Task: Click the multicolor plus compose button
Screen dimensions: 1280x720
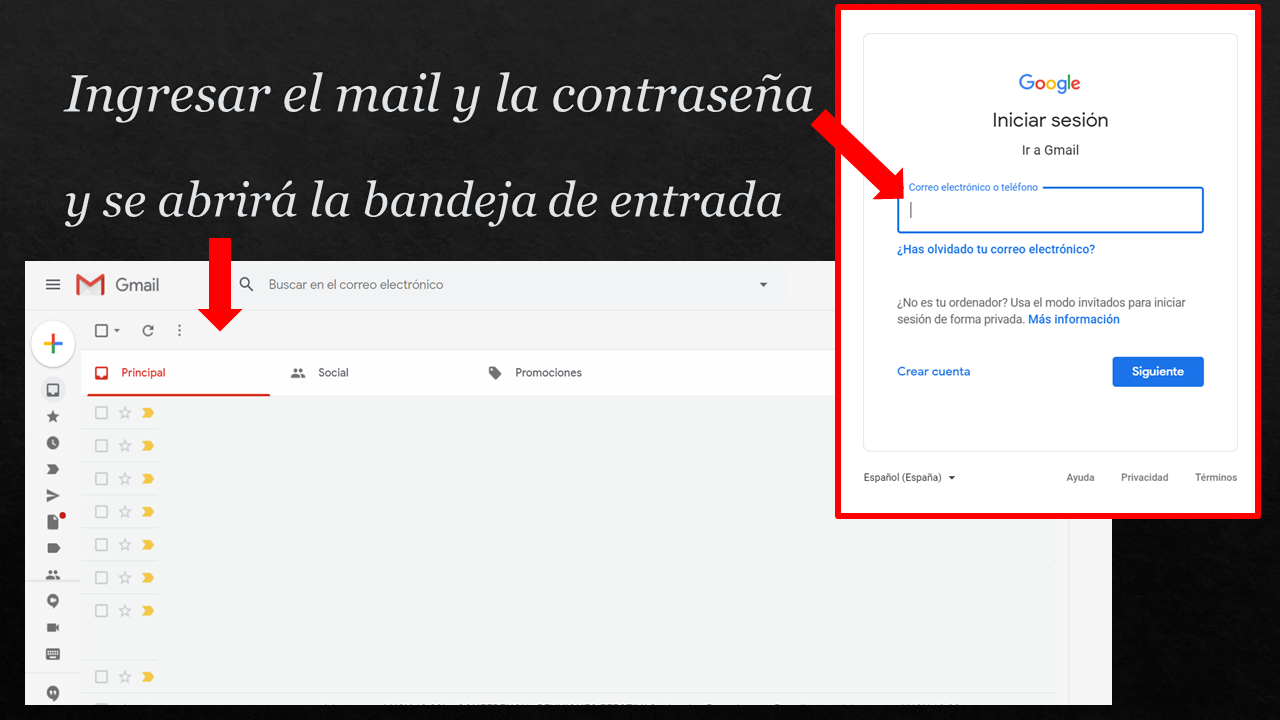Action: [53, 344]
